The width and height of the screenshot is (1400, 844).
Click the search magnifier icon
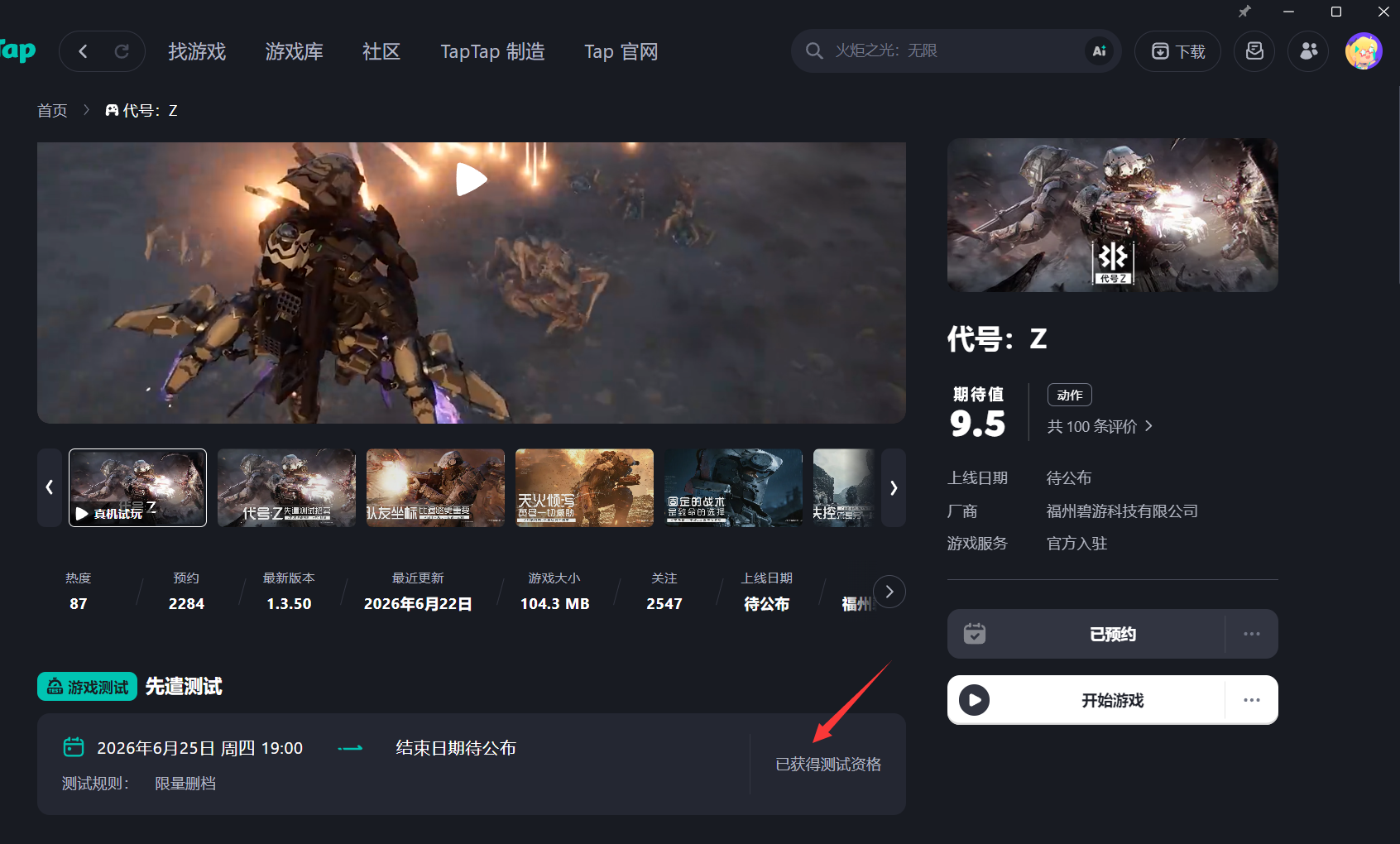814,51
